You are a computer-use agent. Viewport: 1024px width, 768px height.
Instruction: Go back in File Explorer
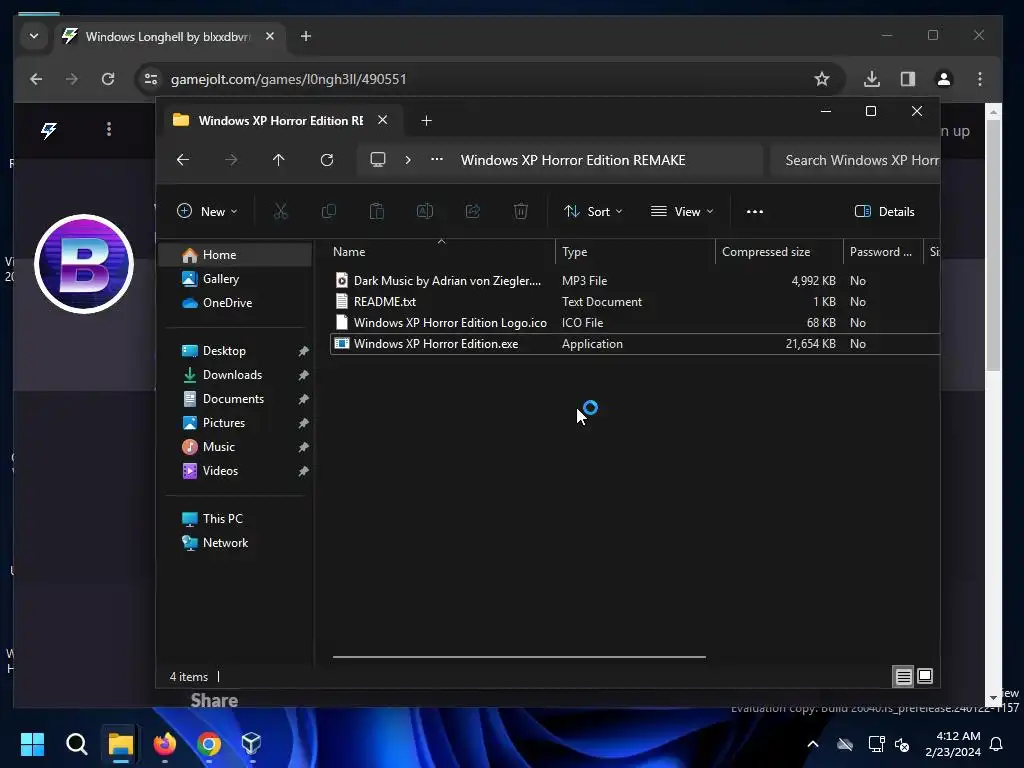(x=183, y=160)
